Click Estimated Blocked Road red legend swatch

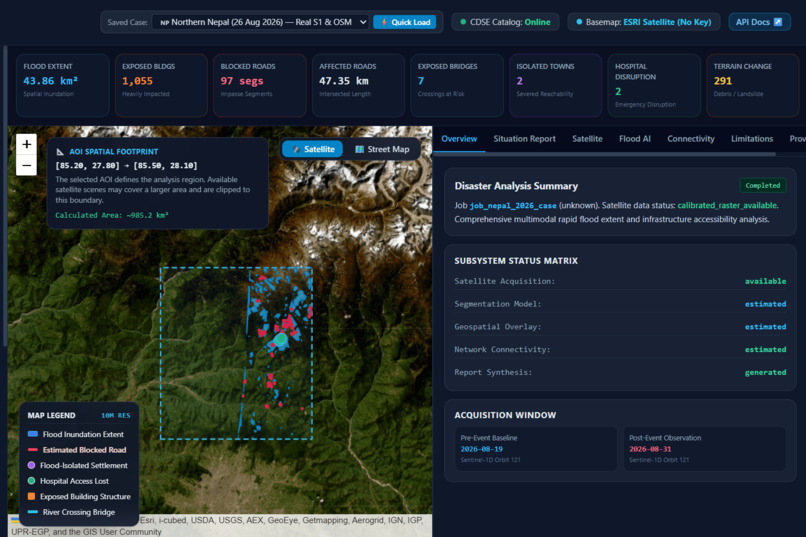coord(32,450)
